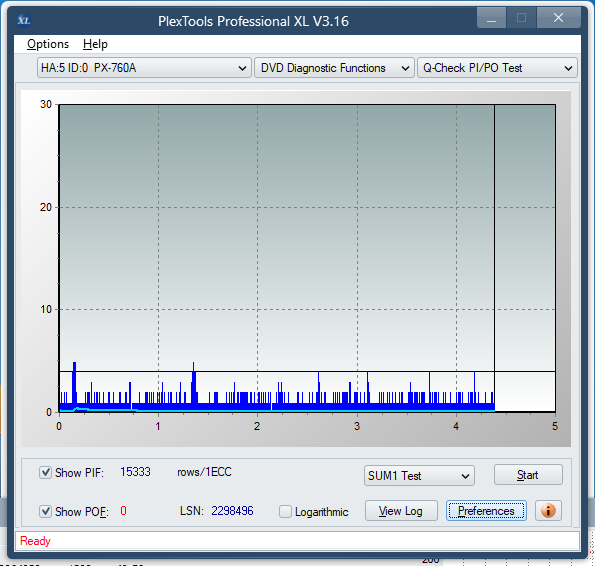Open the Options menu
595x566 pixels.
(48, 44)
